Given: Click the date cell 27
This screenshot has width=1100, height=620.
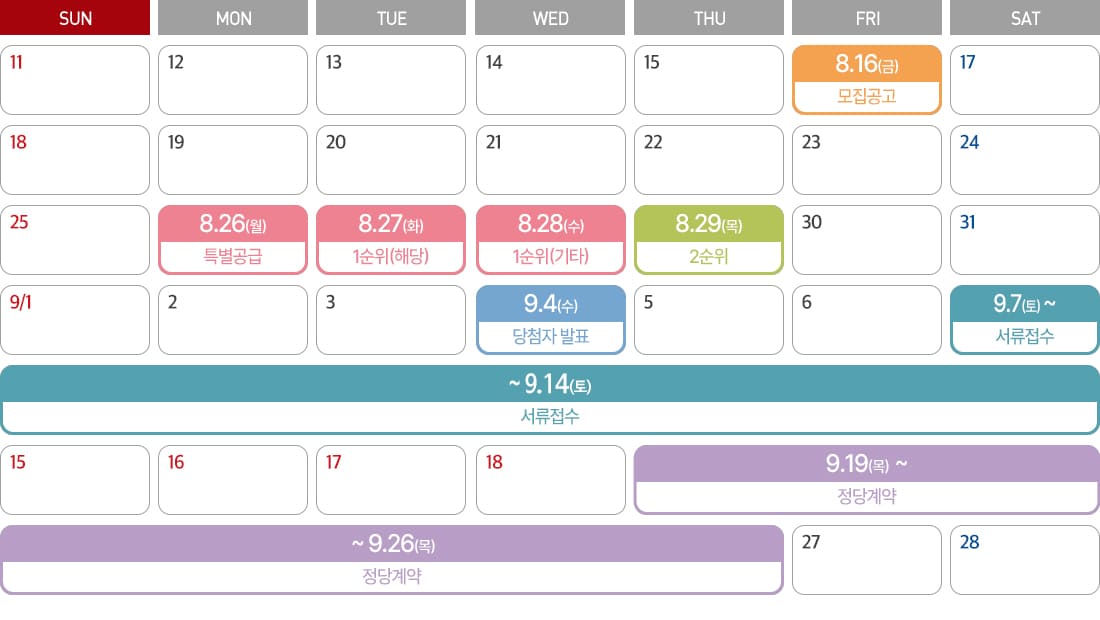Looking at the screenshot, I should (x=866, y=560).
